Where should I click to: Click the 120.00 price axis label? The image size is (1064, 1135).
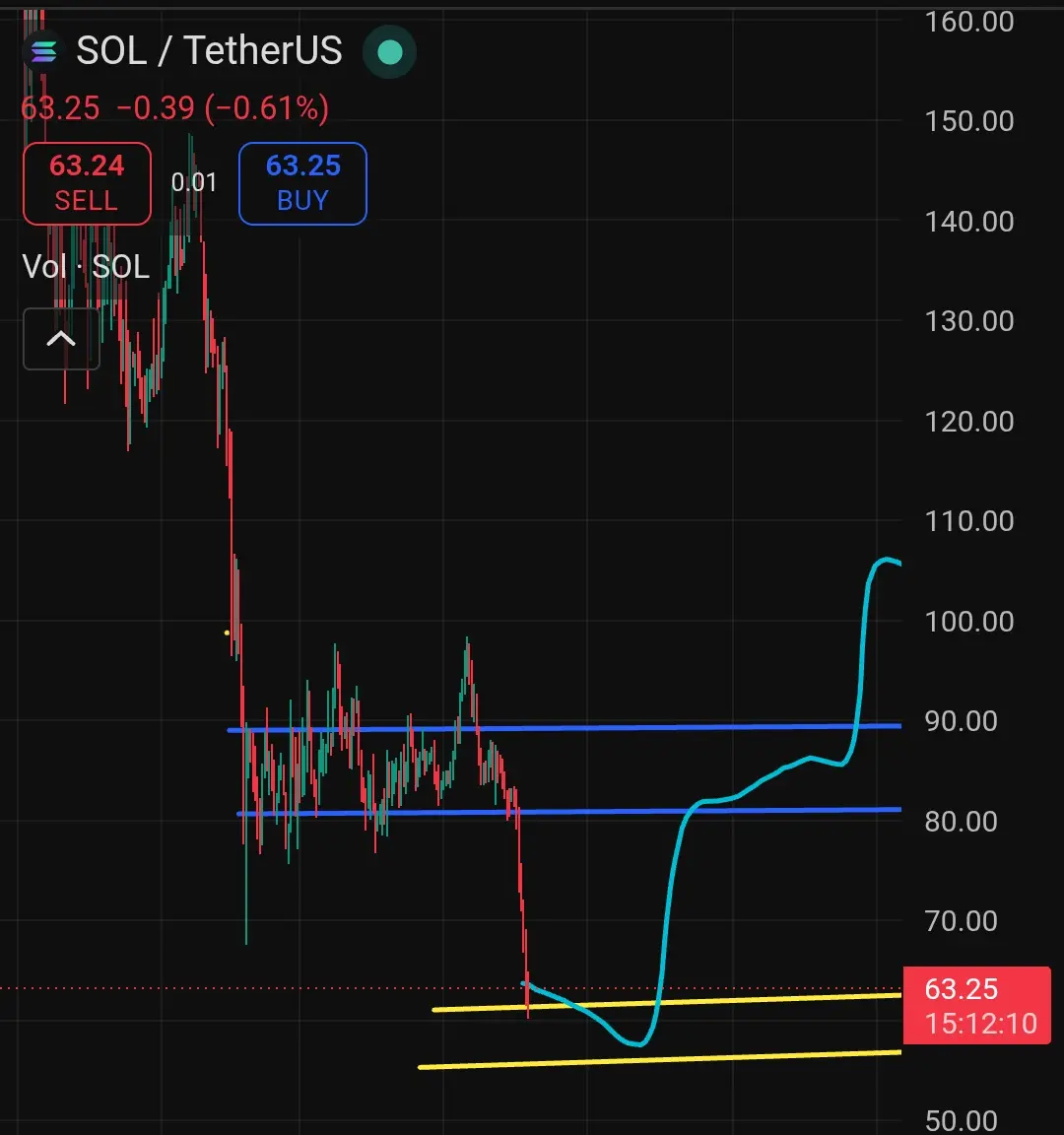point(969,422)
